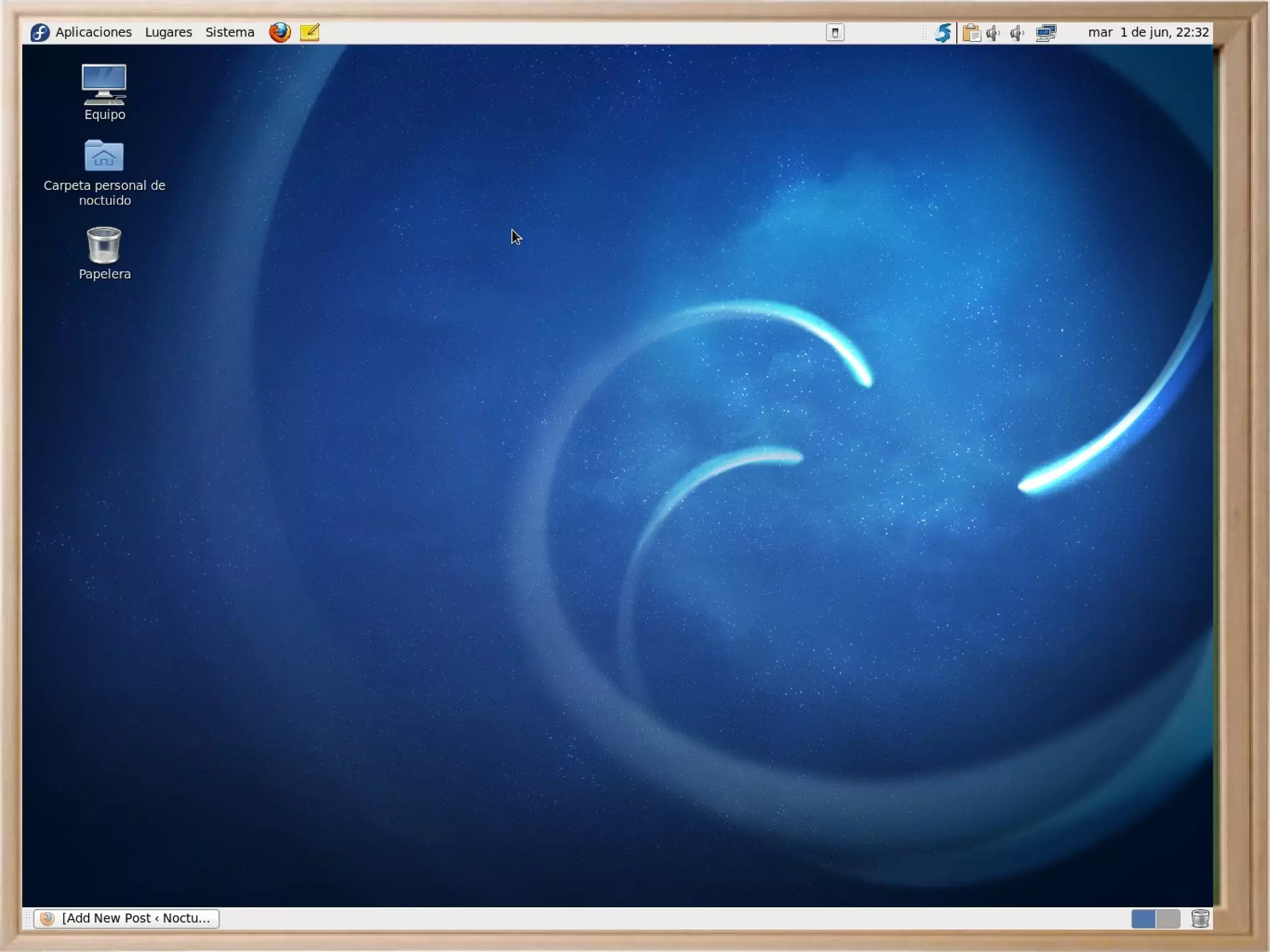Select the Papelera desktop icon
This screenshot has width=1270, height=952.
[104, 253]
